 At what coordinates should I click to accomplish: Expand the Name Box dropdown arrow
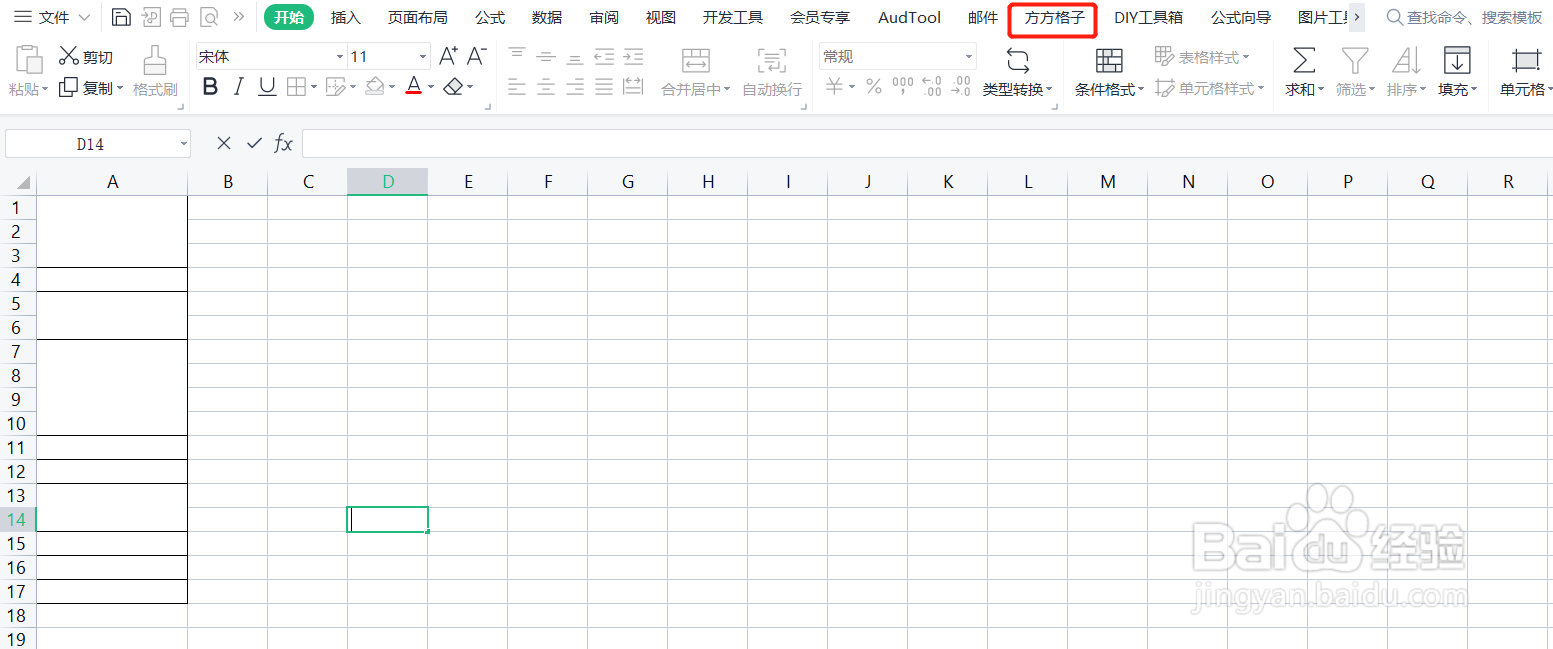point(184,144)
